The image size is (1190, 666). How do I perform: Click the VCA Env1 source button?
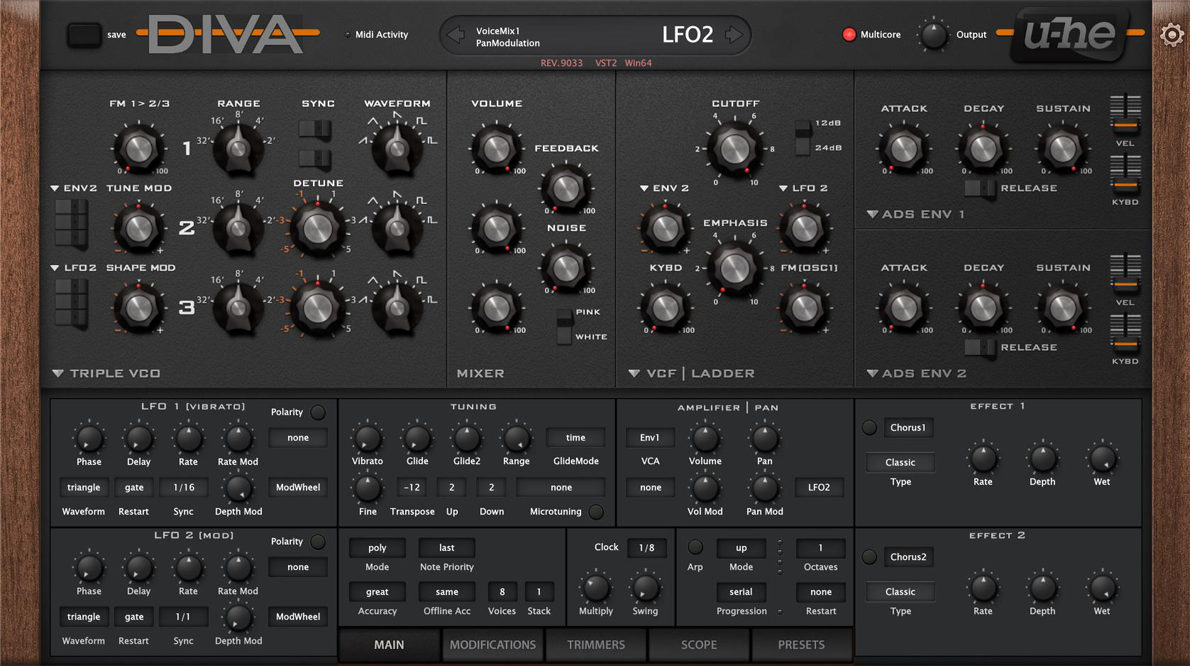[x=650, y=438]
